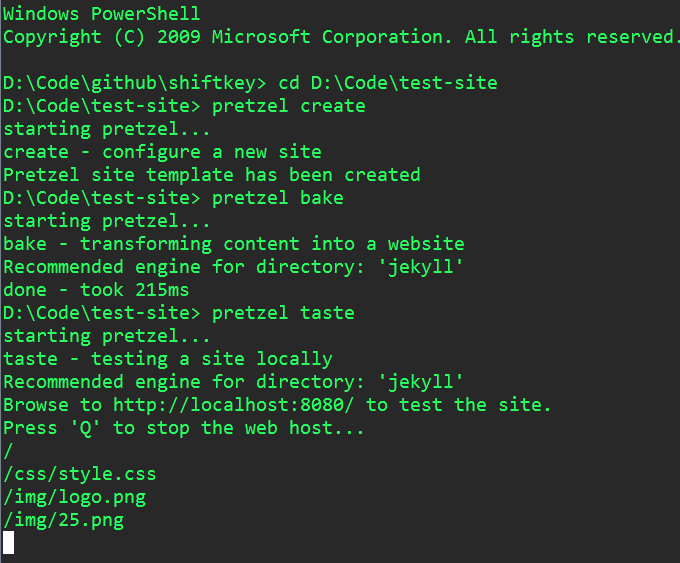Click the 'pretzel taste' command text

point(283,313)
